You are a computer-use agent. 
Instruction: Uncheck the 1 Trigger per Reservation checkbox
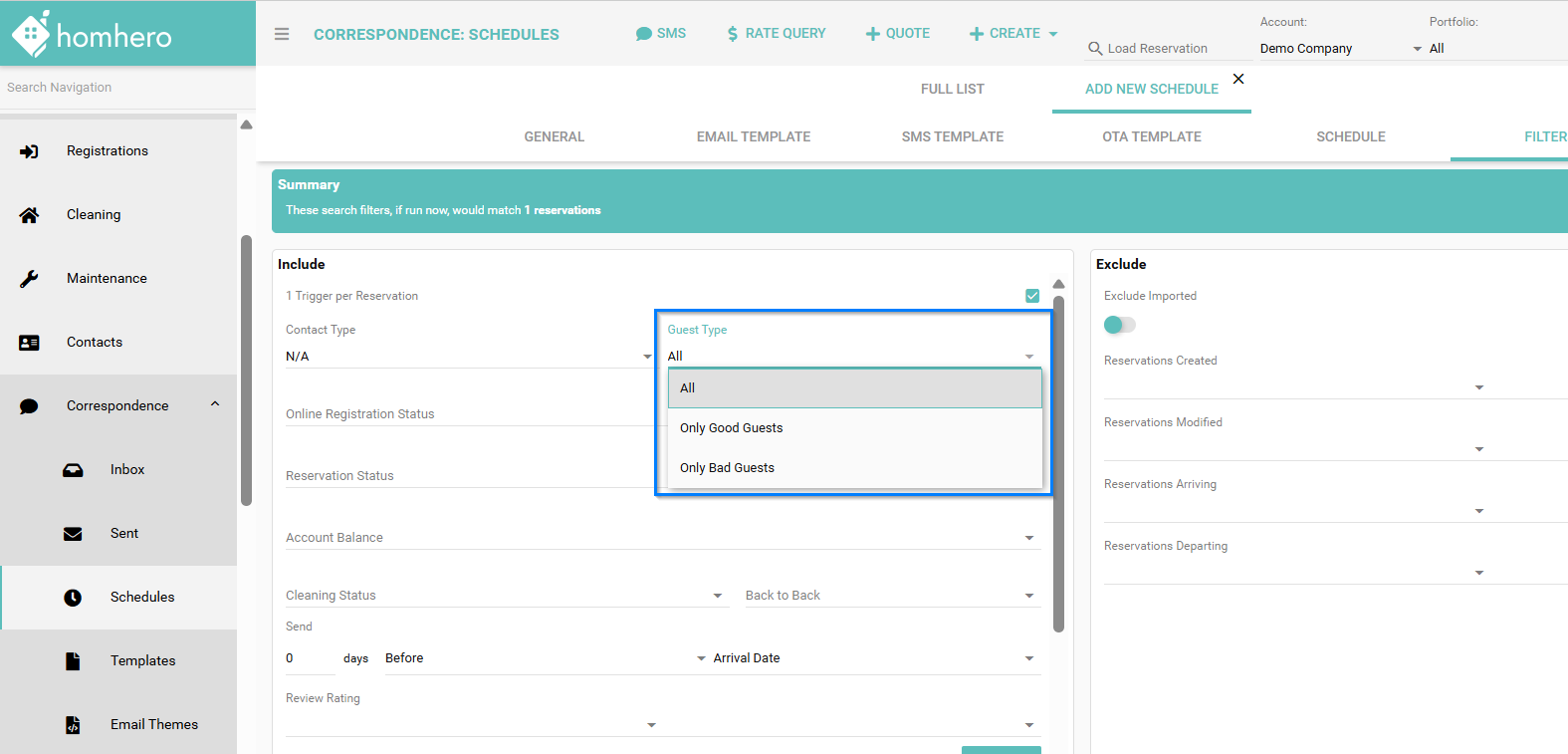click(x=1032, y=296)
